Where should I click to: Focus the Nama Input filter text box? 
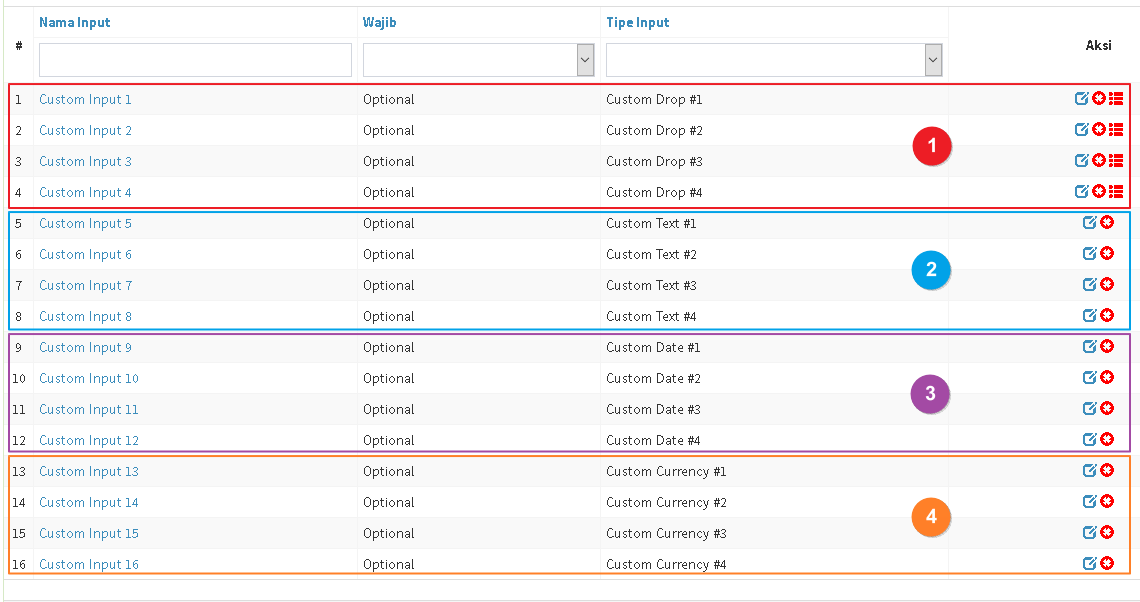tap(195, 60)
